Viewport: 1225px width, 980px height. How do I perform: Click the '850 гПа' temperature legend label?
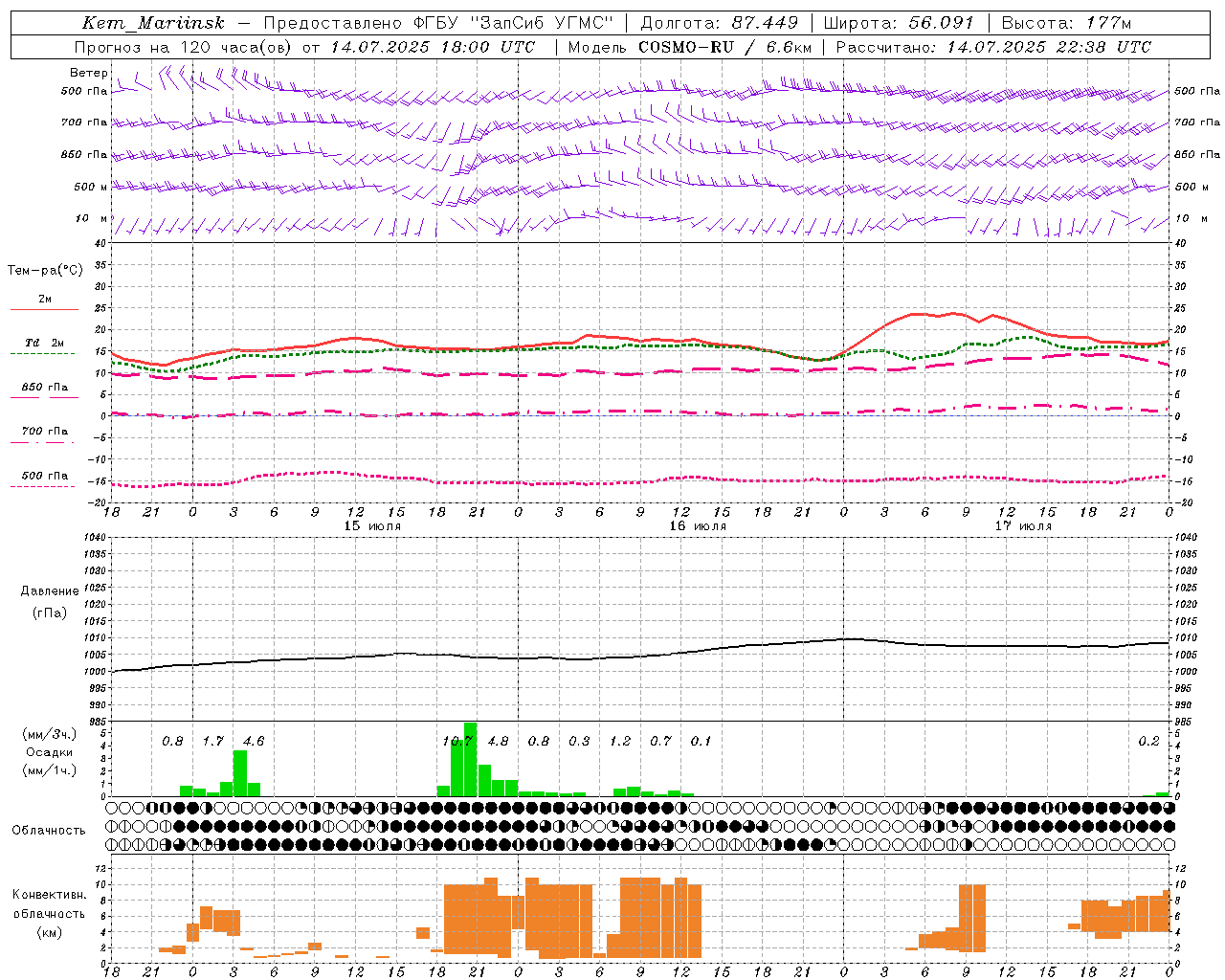click(x=45, y=388)
